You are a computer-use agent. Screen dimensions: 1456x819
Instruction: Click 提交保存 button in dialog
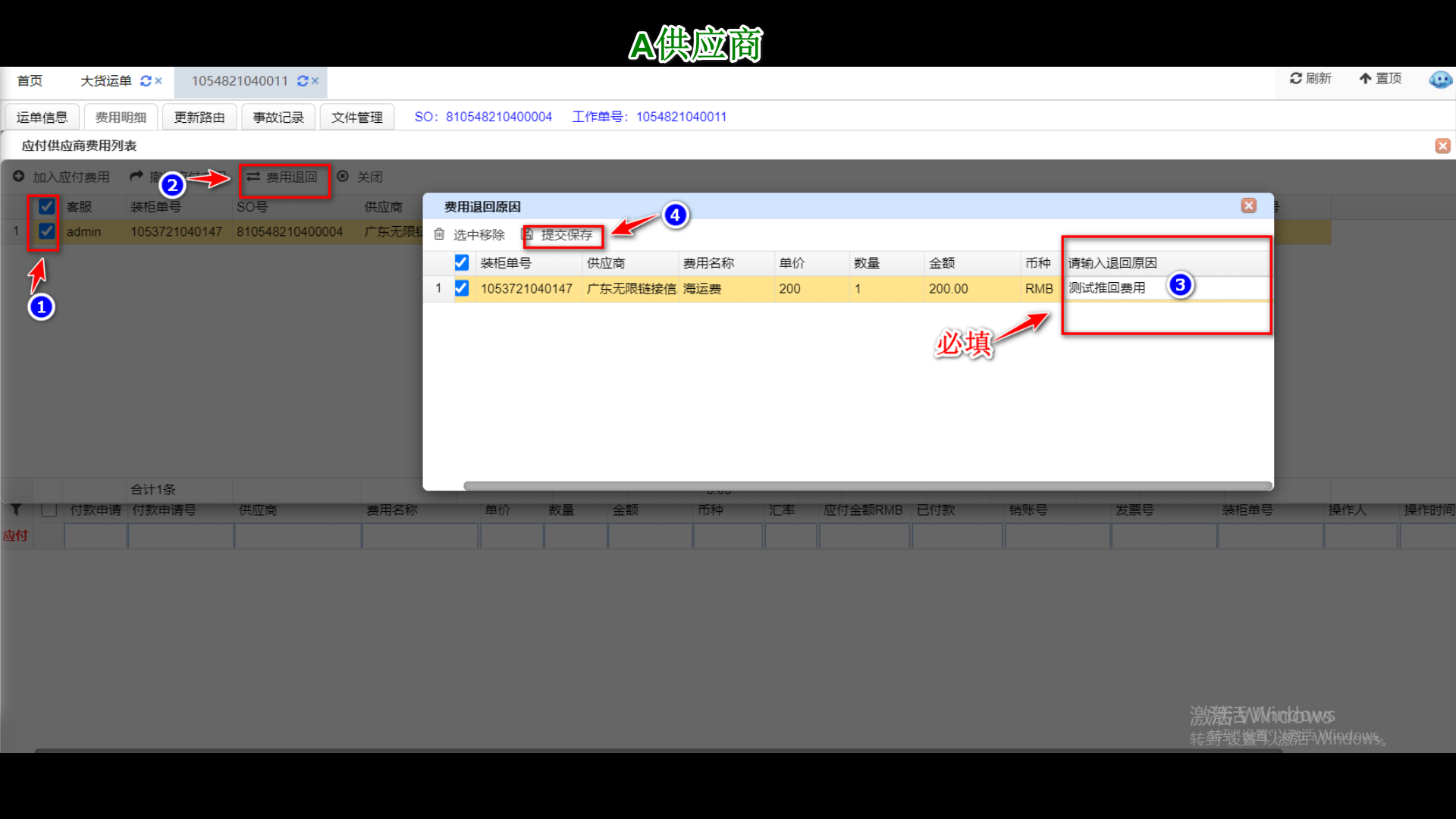point(565,235)
